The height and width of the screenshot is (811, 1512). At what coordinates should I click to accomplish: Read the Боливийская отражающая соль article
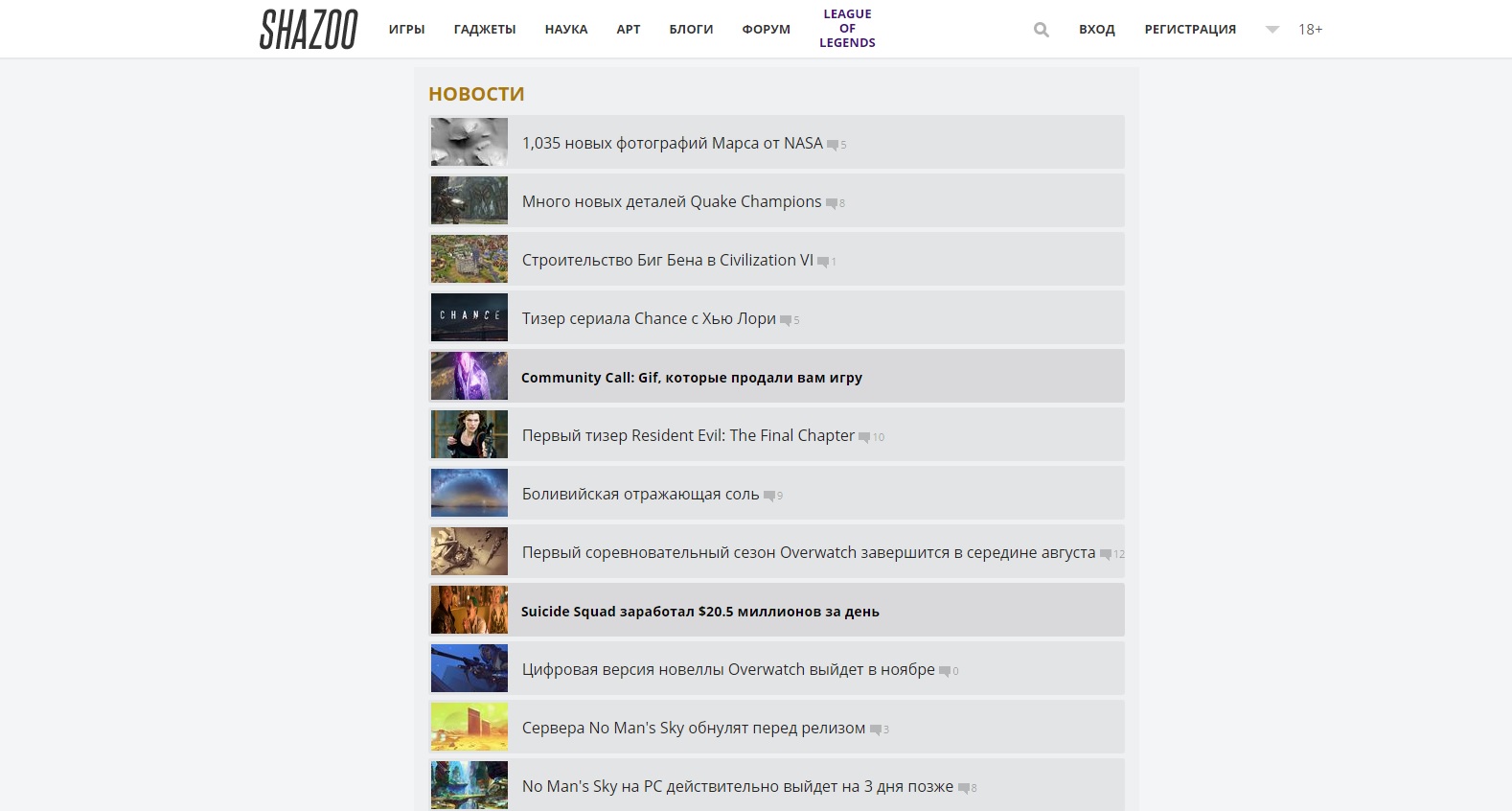[640, 494]
